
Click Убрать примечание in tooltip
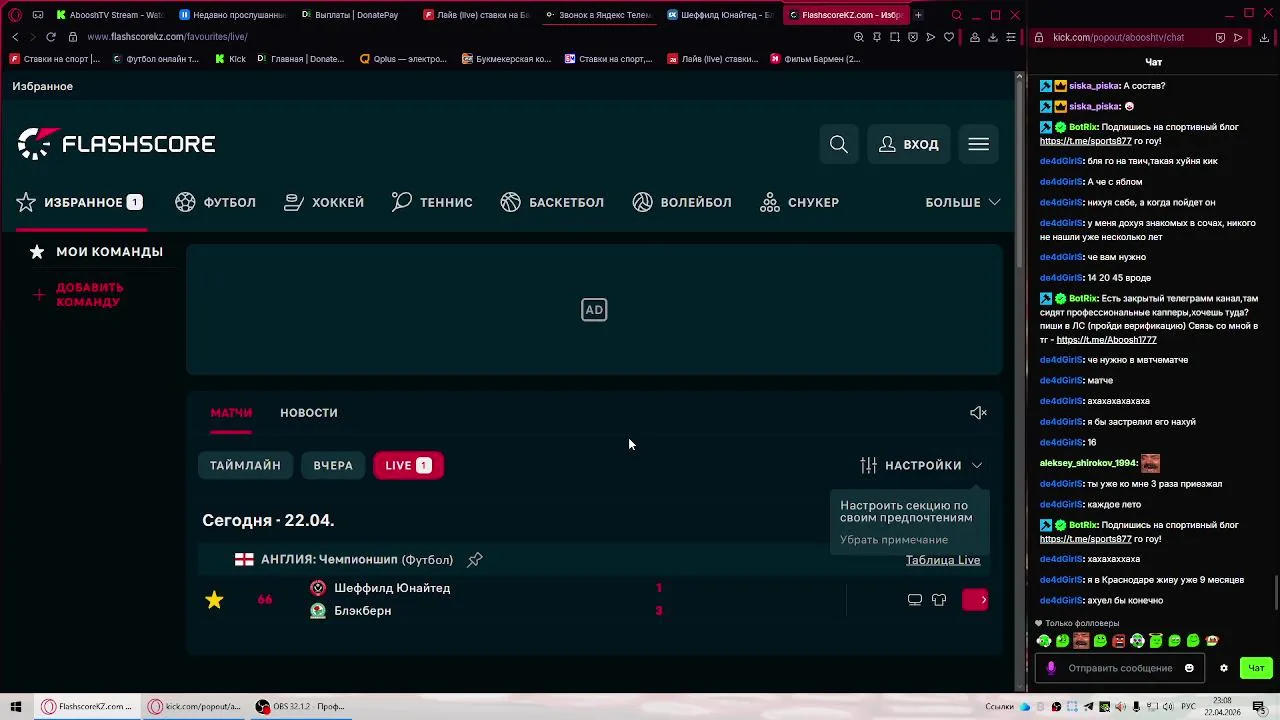[x=894, y=540]
